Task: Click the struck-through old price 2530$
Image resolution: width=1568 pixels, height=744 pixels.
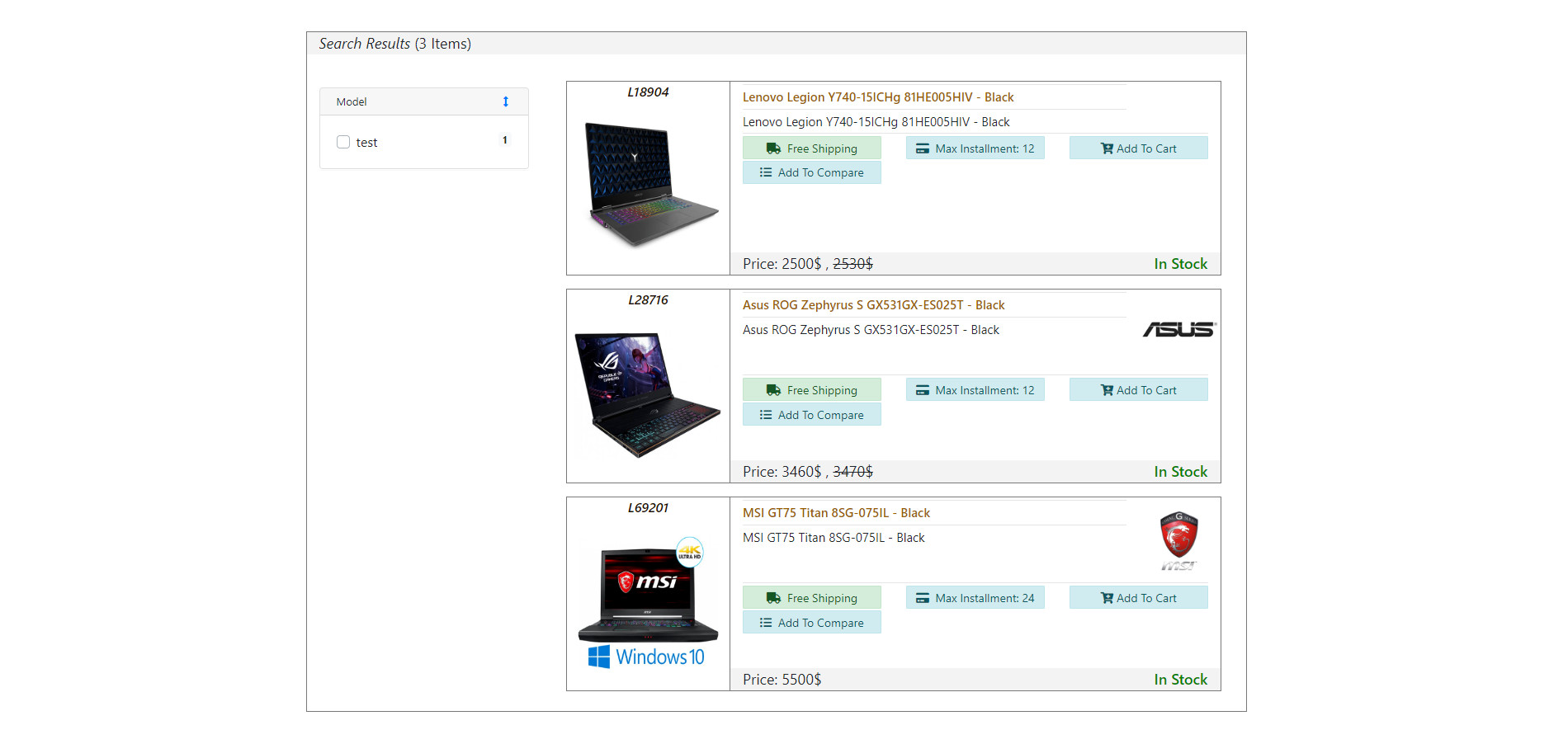Action: pos(852,264)
